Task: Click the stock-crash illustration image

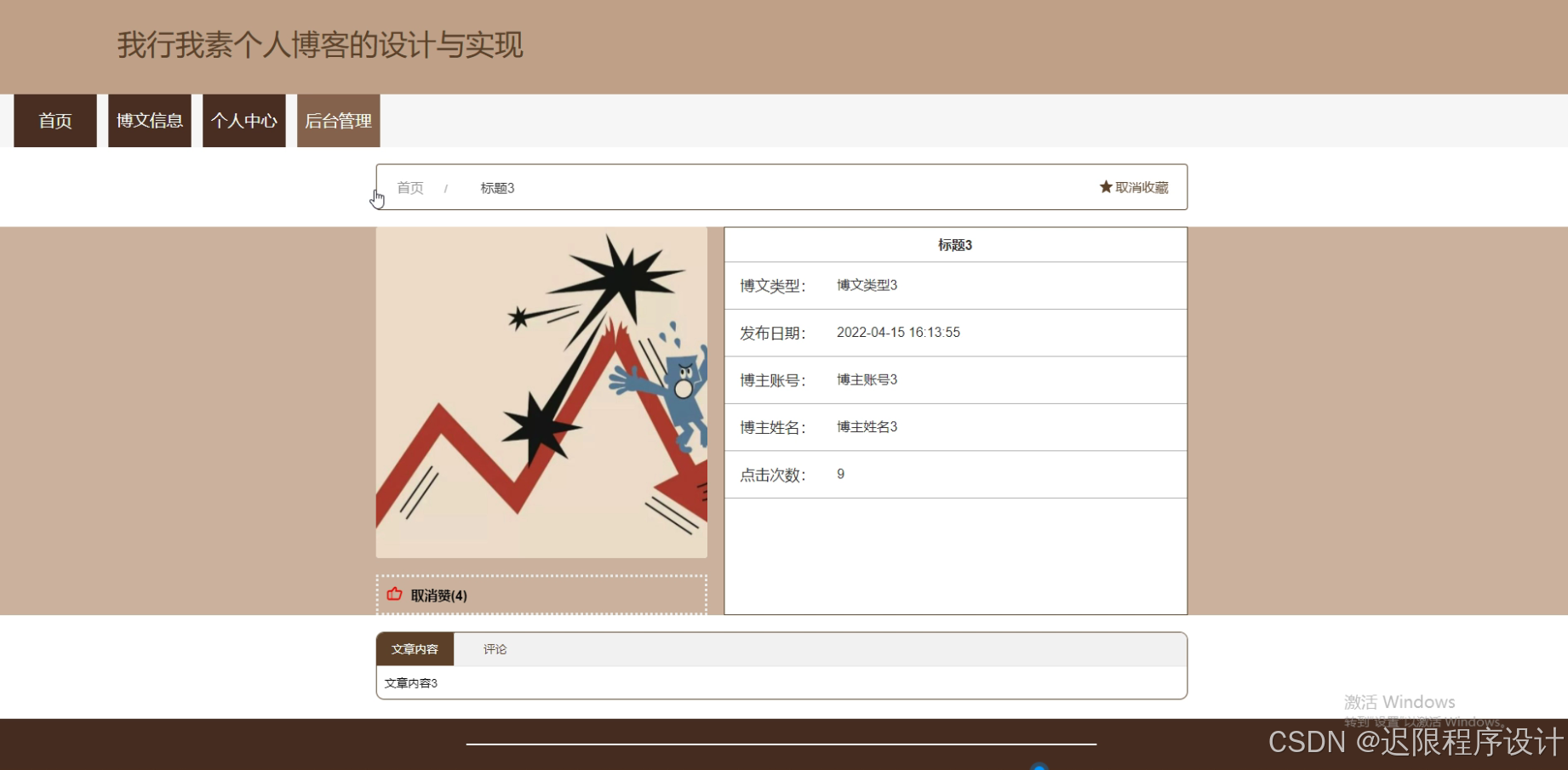Action: [x=541, y=392]
